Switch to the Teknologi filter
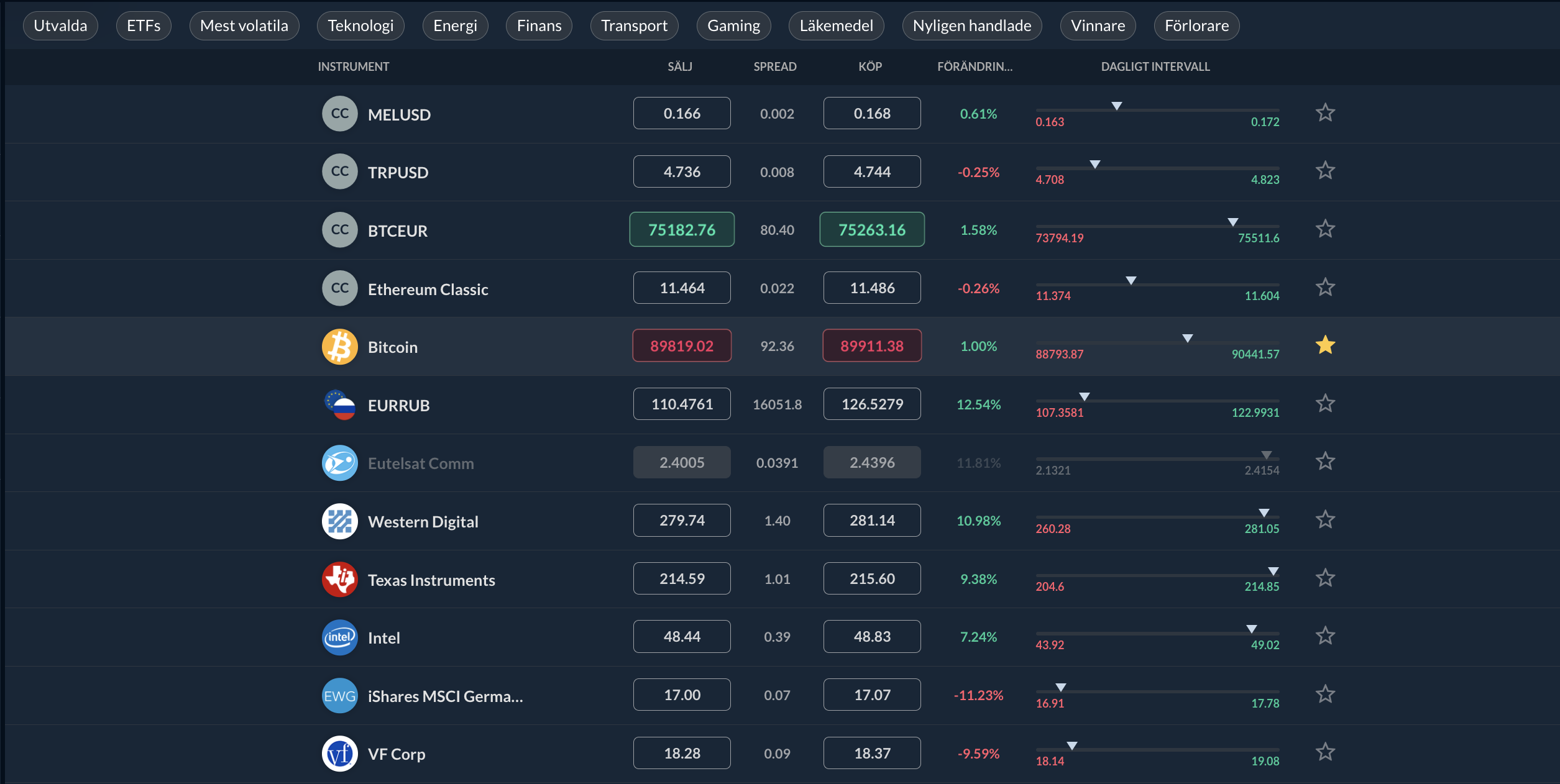This screenshot has height=784, width=1560. tap(360, 26)
